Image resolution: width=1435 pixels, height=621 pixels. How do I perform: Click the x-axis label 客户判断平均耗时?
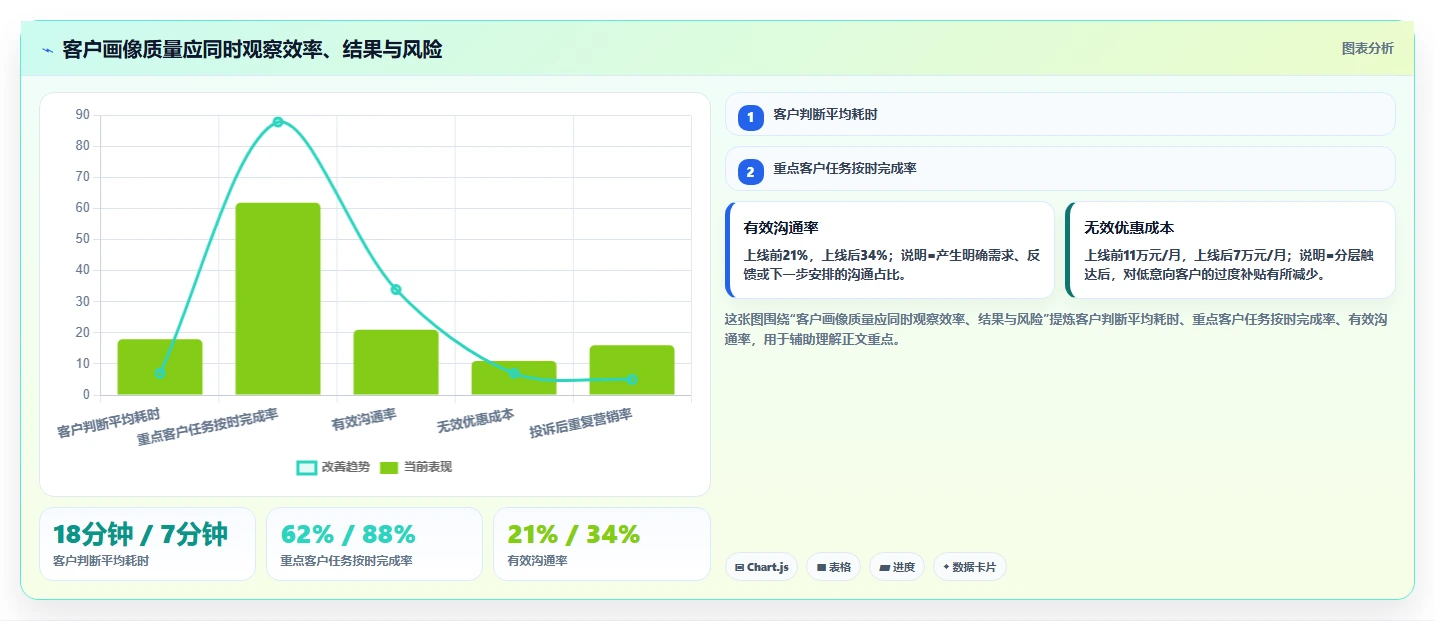(x=108, y=423)
